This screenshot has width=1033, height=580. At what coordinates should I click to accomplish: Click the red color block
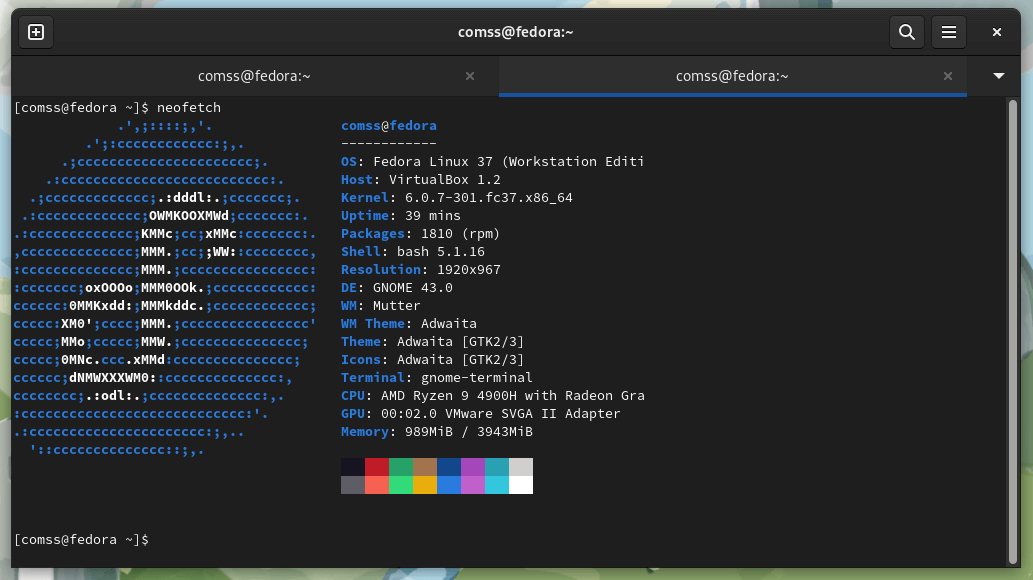377,467
